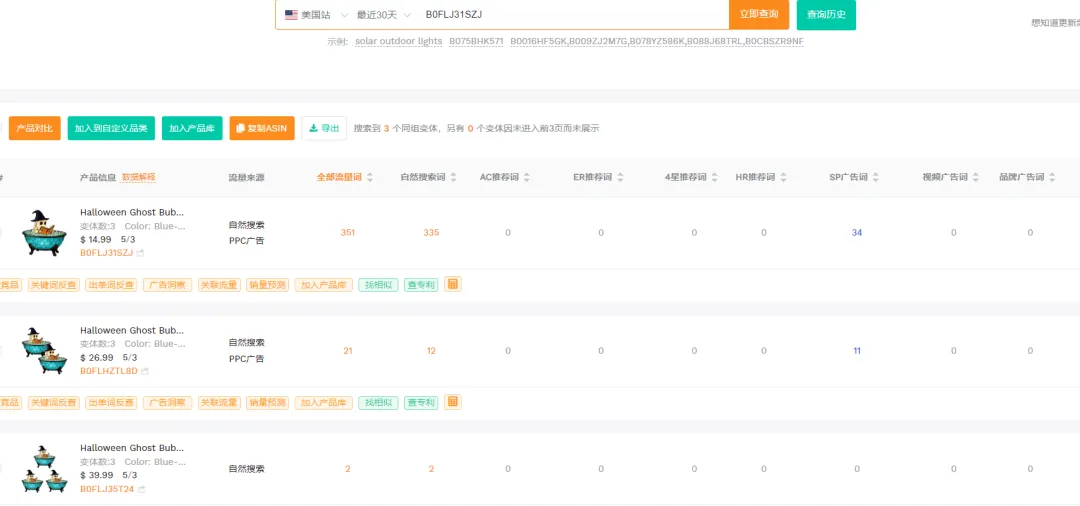Click the 立即查询 search button
1080x506 pixels.
coord(759,14)
